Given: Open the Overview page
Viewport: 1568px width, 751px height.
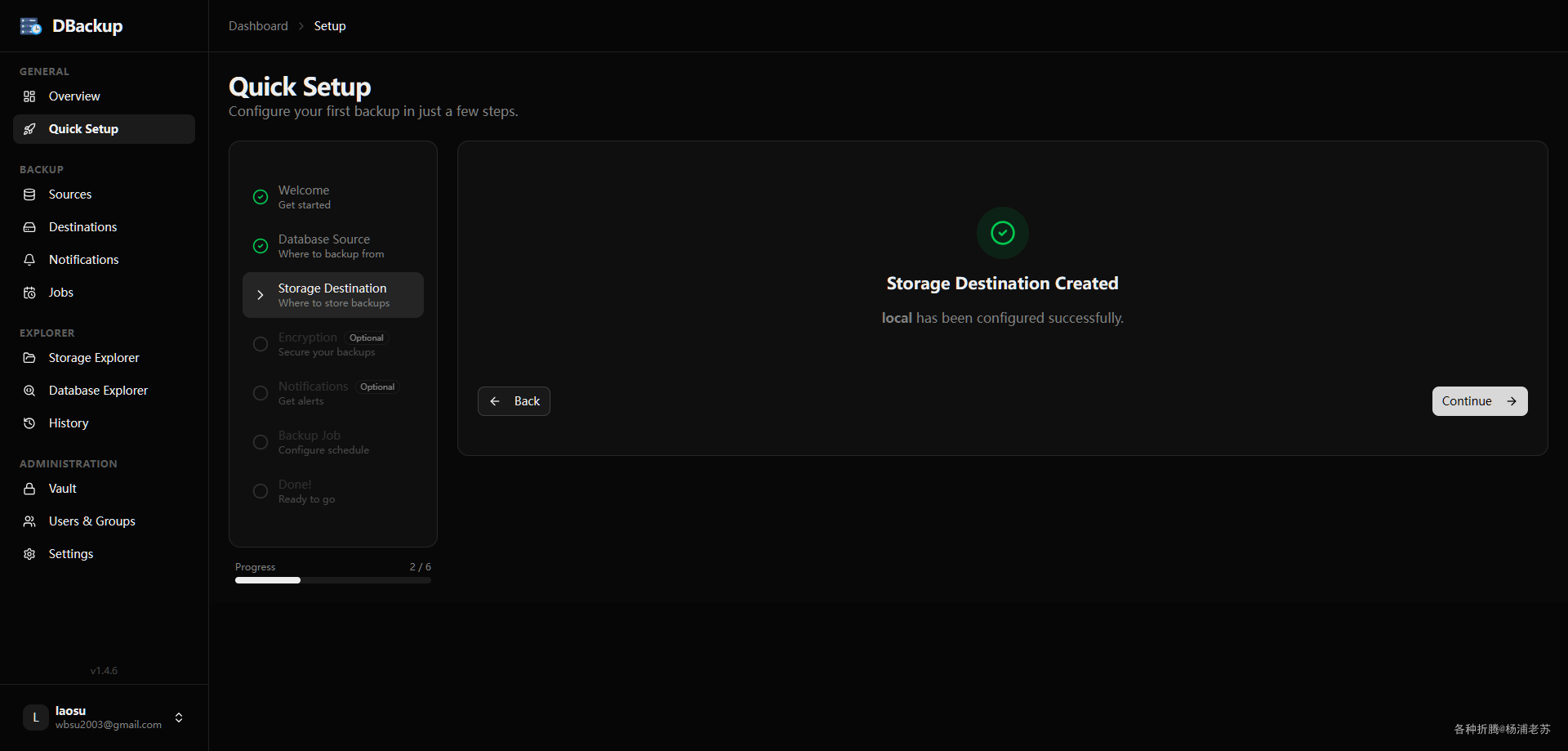Looking at the screenshot, I should tap(104, 96).
